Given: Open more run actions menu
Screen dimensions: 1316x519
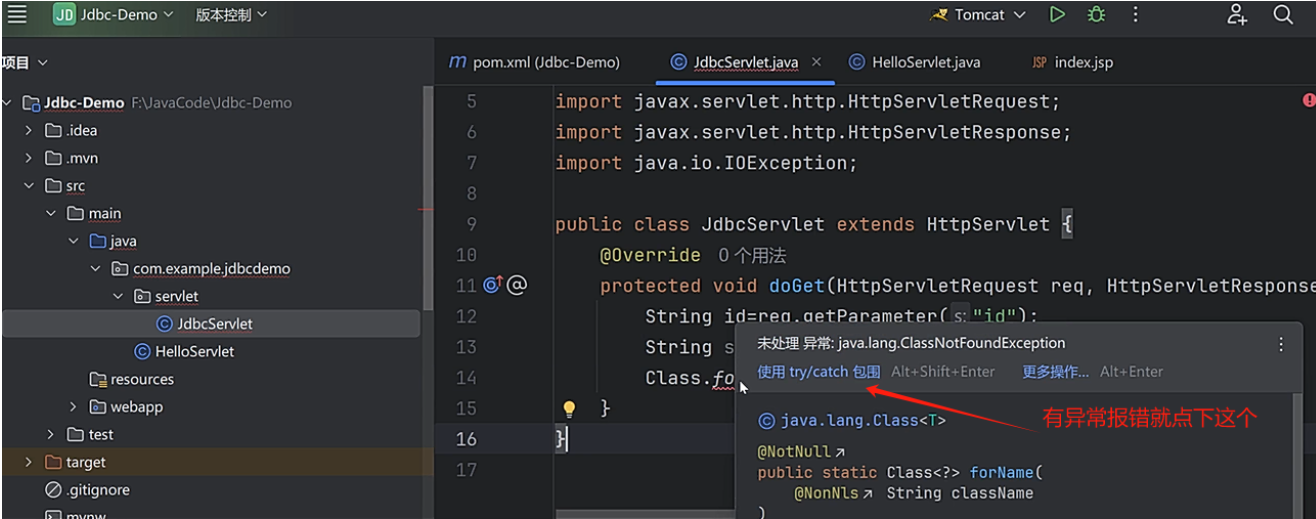Looking at the screenshot, I should [x=1135, y=15].
